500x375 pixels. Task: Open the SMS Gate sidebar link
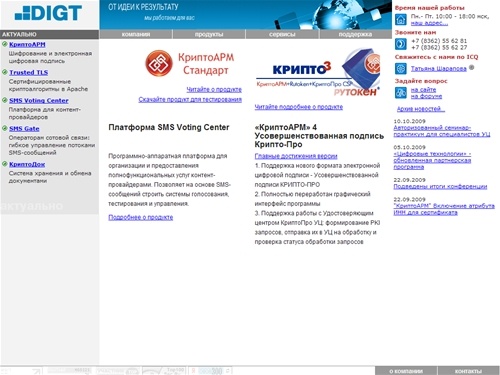(x=24, y=128)
